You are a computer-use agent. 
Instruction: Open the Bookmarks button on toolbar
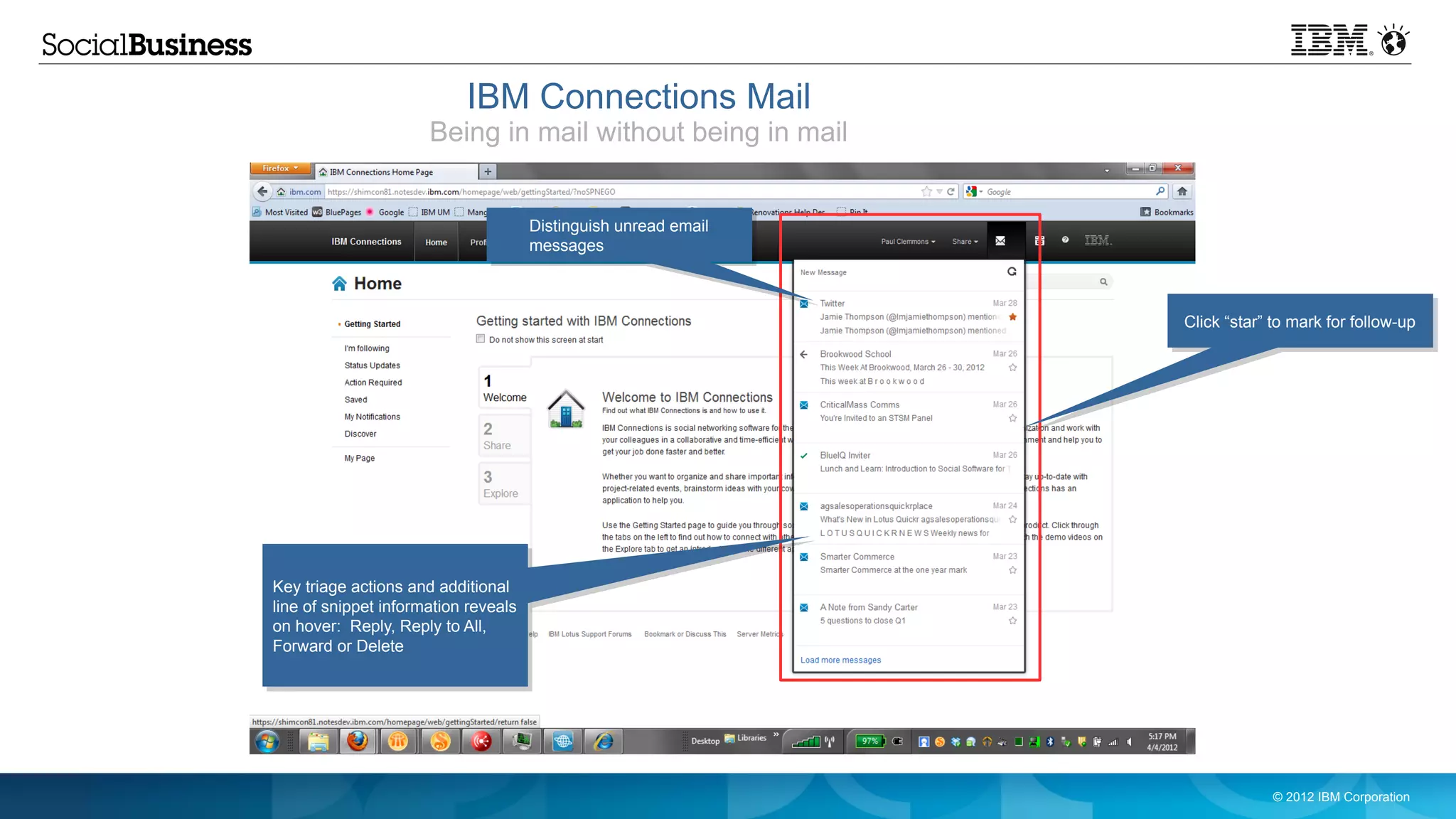[x=1167, y=212]
